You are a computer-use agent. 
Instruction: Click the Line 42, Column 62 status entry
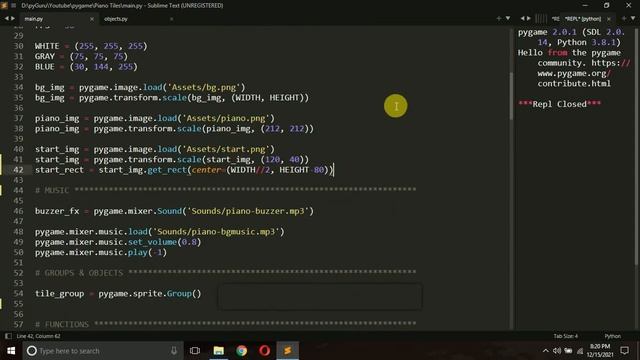[38, 336]
